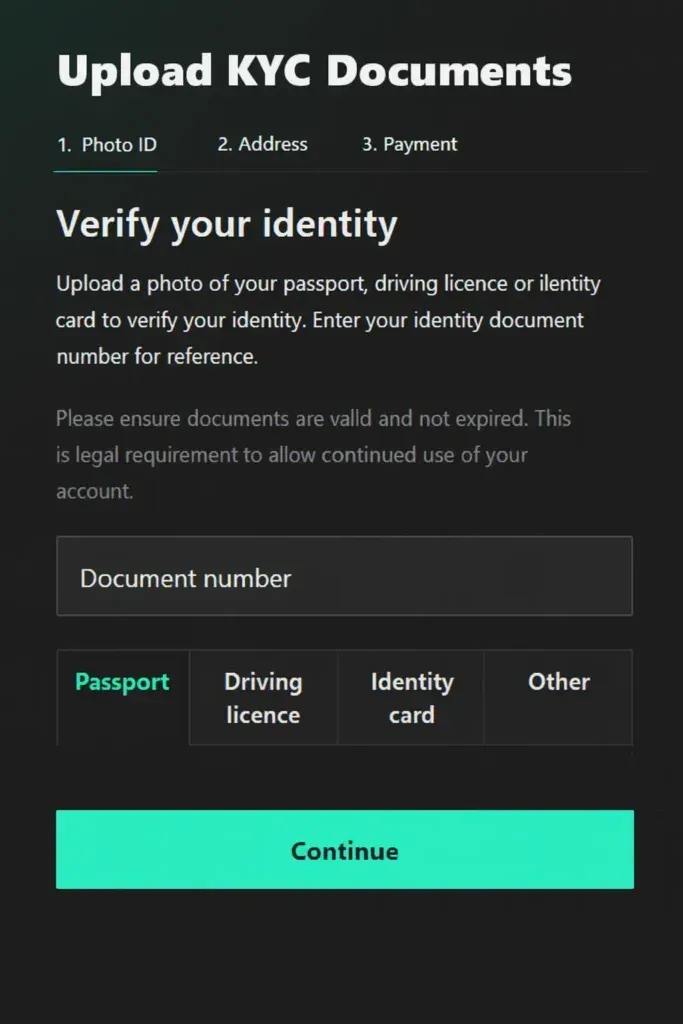Choose Identity card as verification document

(x=410, y=698)
